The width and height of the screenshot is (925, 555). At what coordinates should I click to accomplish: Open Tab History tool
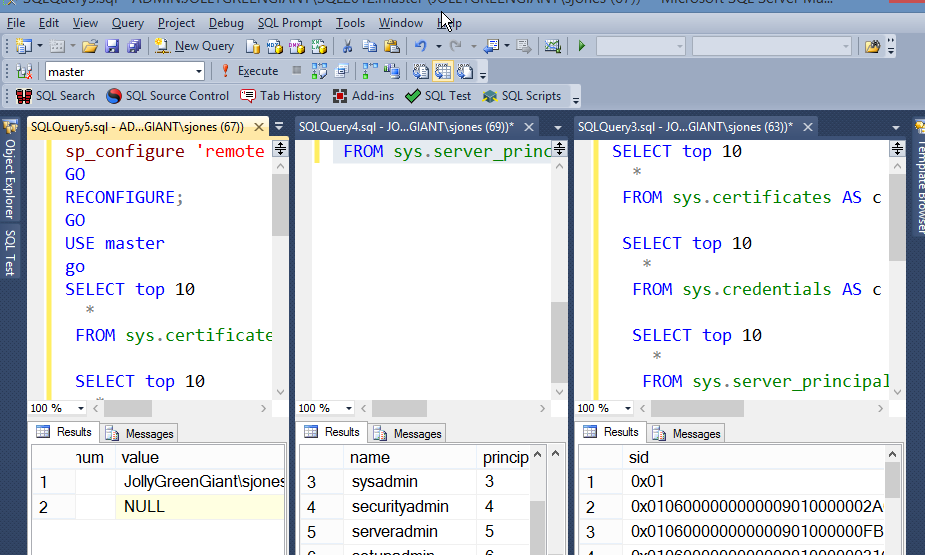click(x=281, y=96)
